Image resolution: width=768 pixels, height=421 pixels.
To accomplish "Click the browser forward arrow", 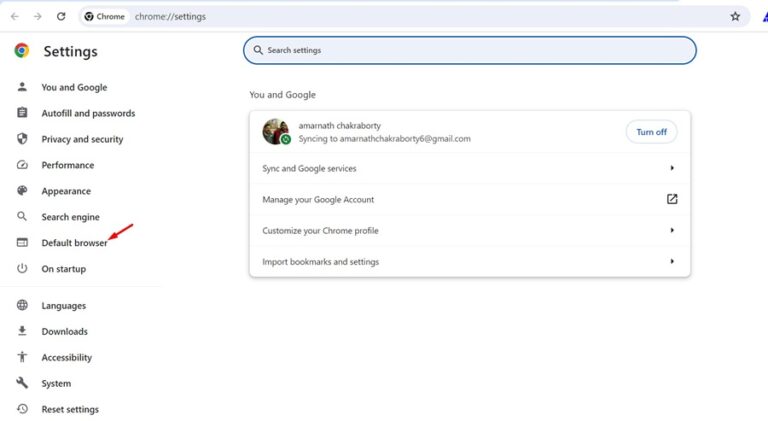I will pyautogui.click(x=38, y=16).
